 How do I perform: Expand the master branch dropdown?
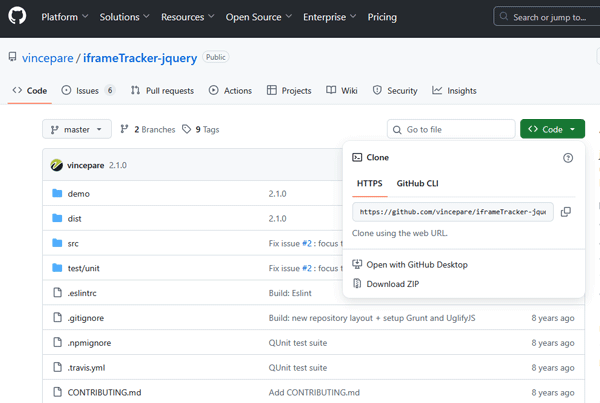[75, 129]
